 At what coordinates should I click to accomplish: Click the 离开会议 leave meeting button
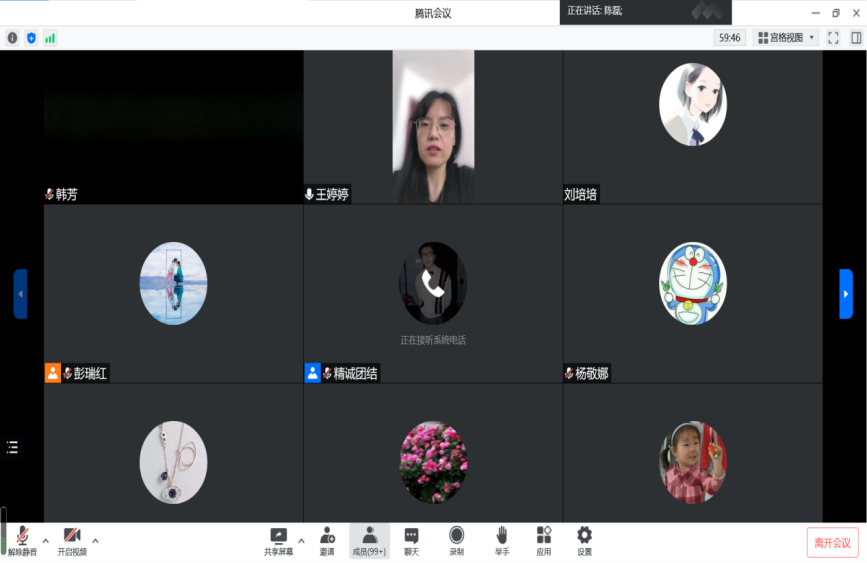point(832,542)
